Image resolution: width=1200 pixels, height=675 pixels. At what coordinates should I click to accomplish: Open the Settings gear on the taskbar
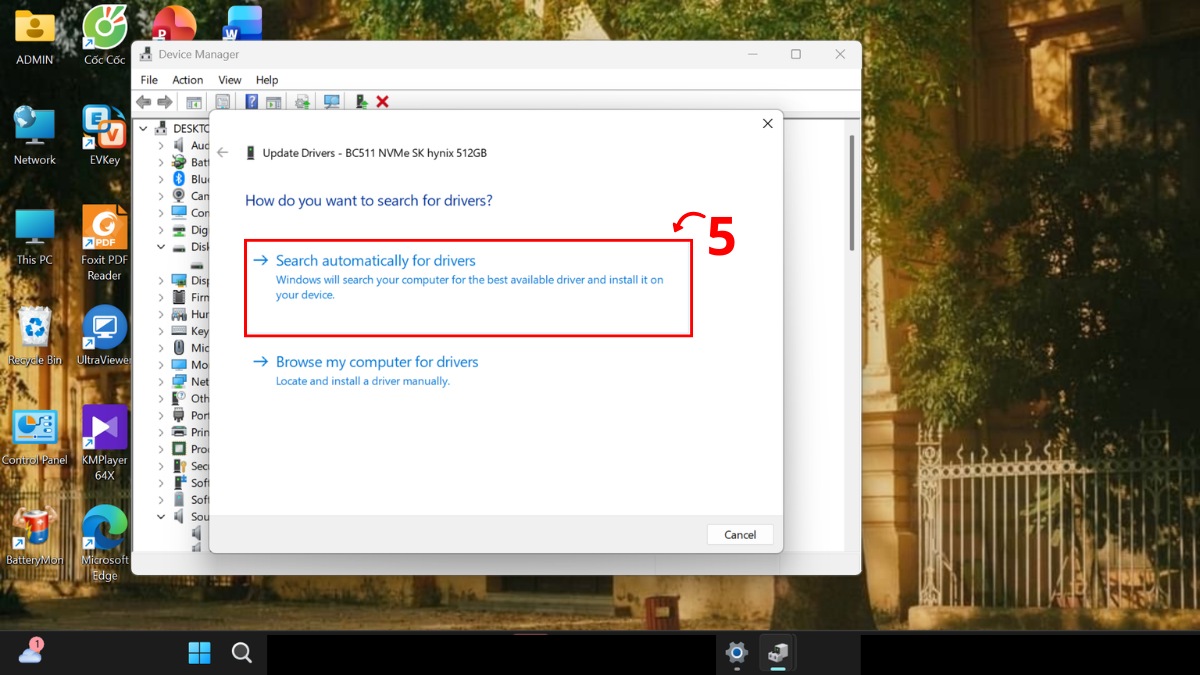coord(737,653)
